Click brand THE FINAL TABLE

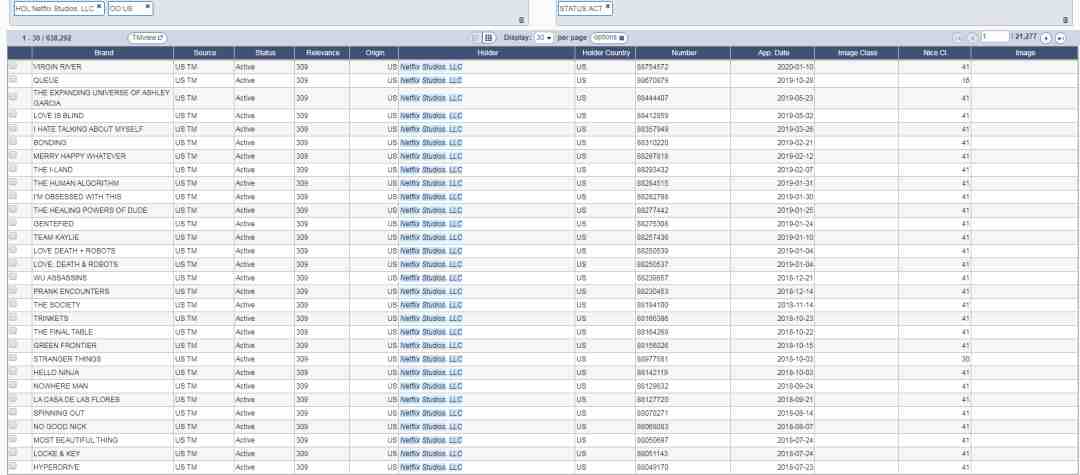coord(63,332)
